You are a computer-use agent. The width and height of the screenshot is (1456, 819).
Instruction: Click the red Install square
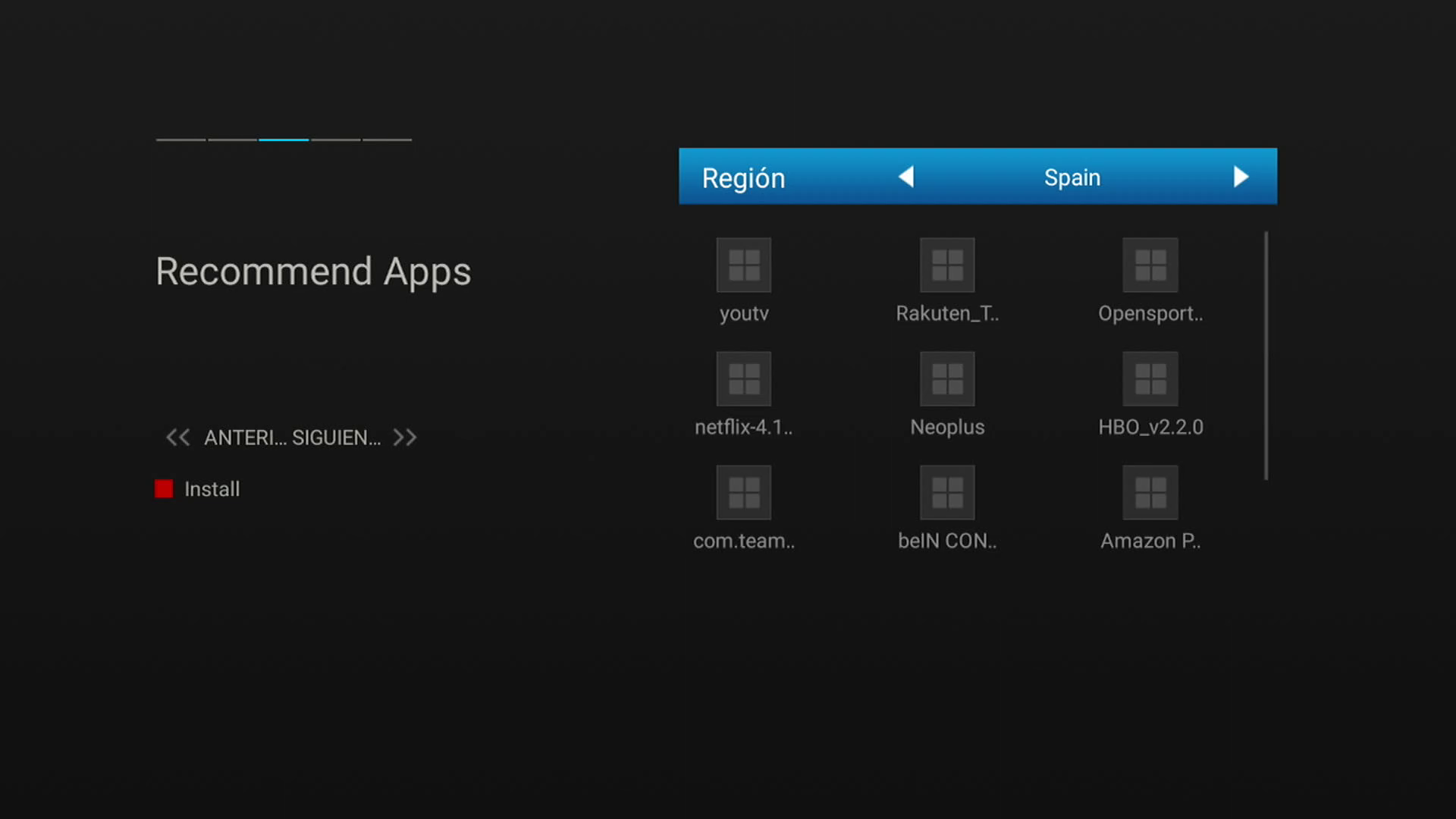pos(164,489)
